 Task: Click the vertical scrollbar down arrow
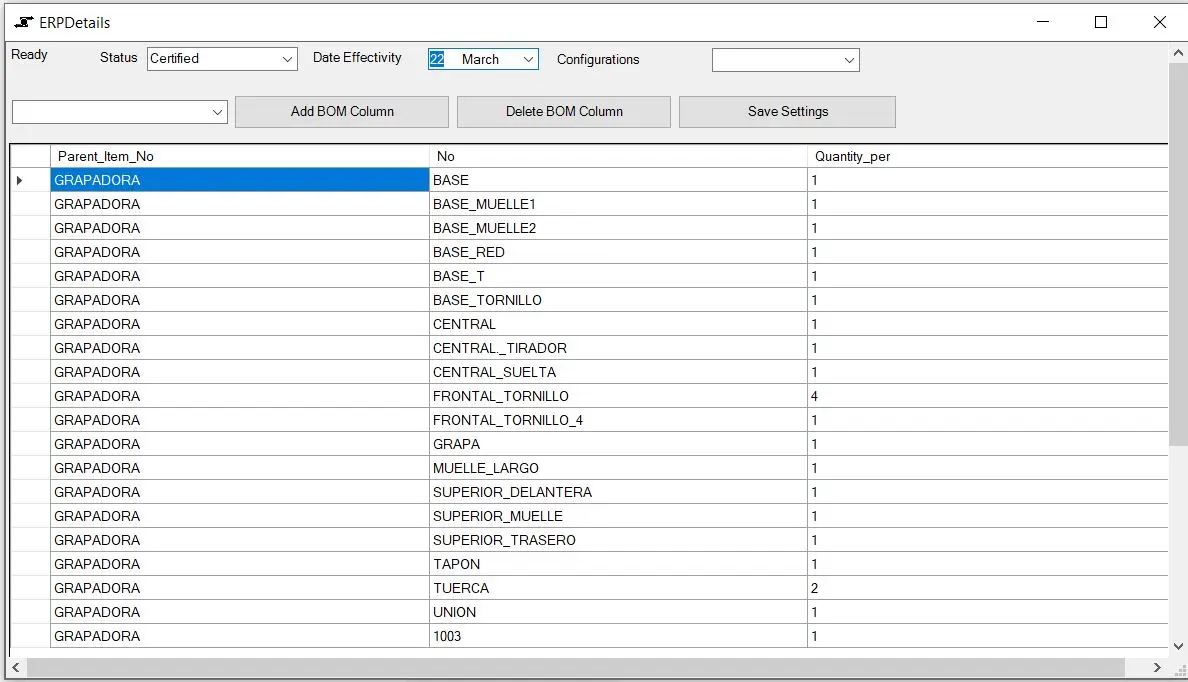(1178, 645)
